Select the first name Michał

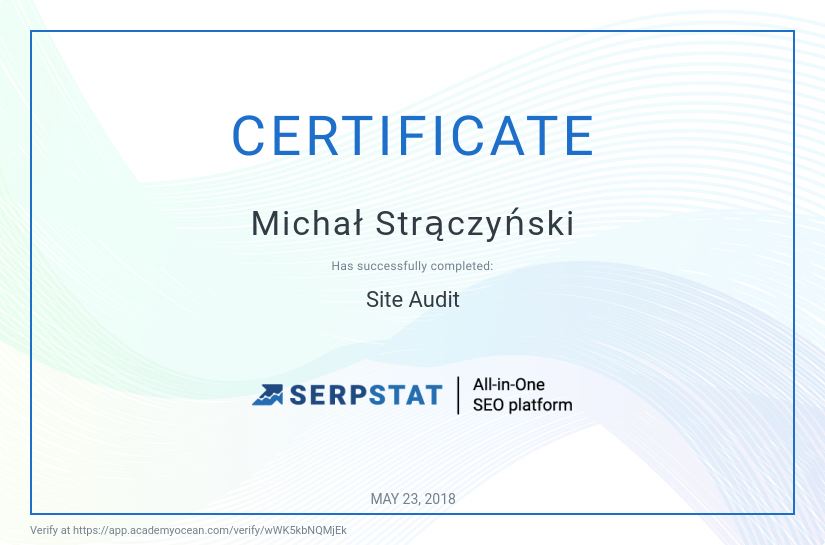pyautogui.click(x=305, y=224)
